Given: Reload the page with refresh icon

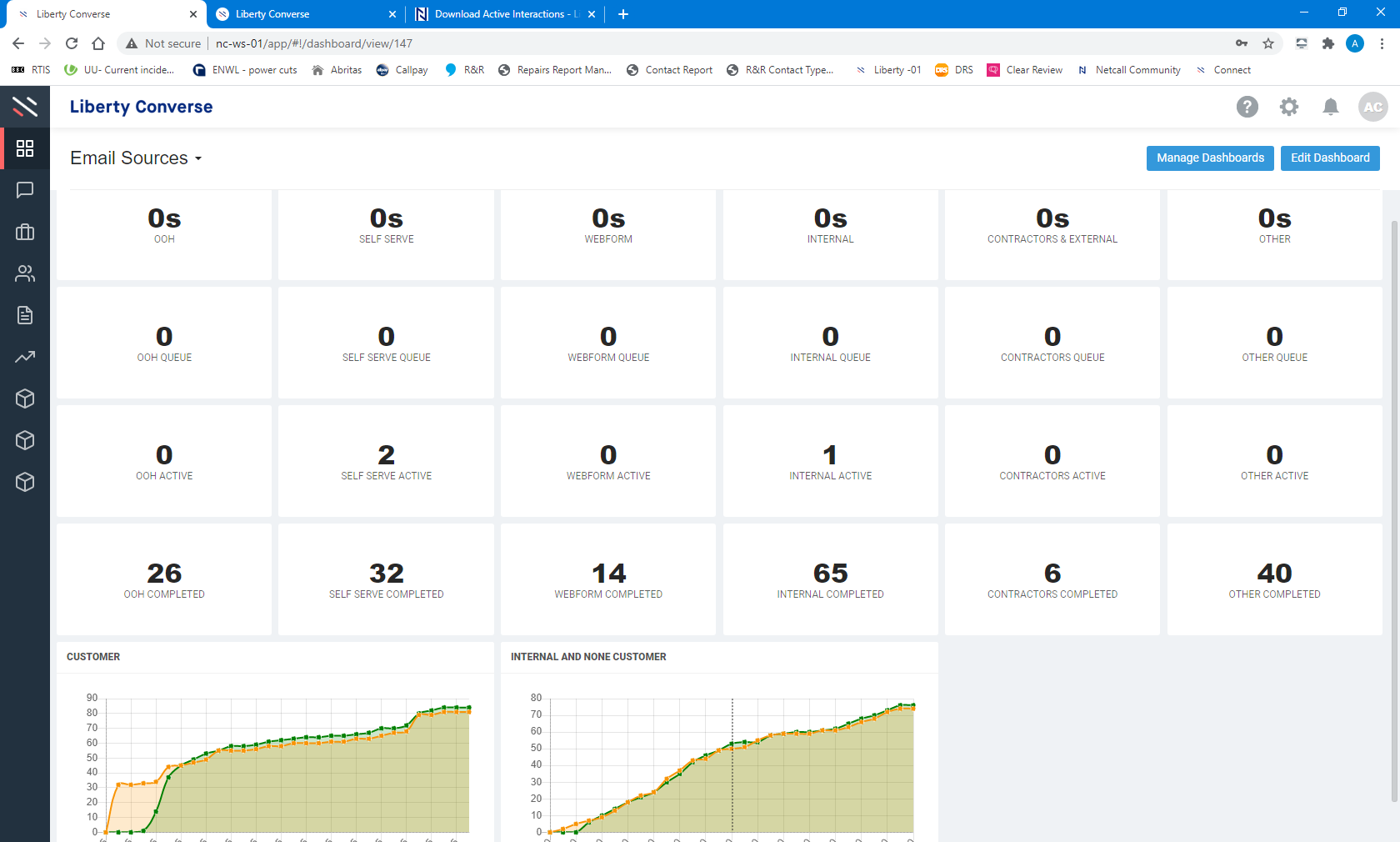Looking at the screenshot, I should click(x=72, y=43).
